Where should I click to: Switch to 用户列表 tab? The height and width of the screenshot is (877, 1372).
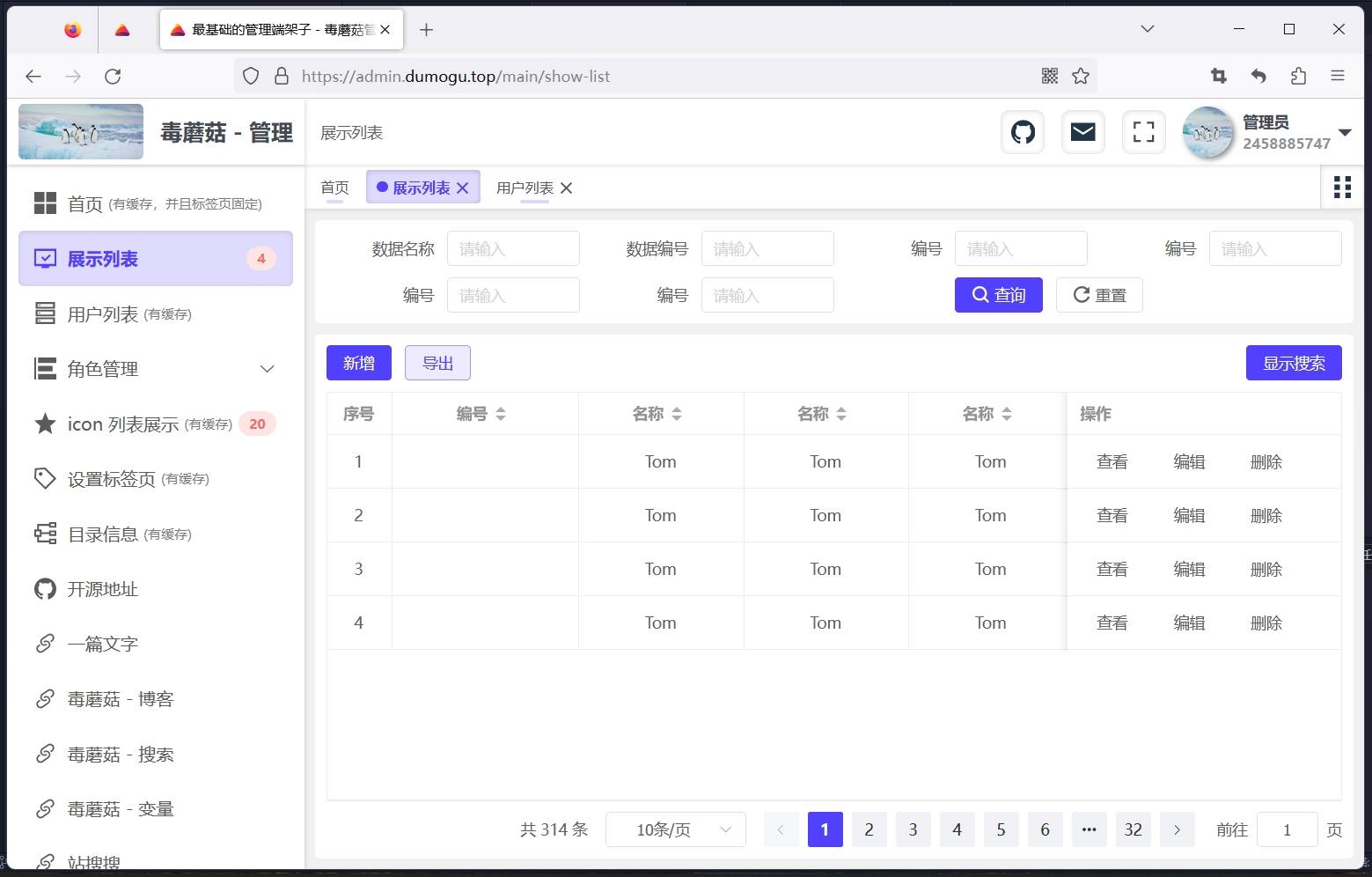point(525,188)
